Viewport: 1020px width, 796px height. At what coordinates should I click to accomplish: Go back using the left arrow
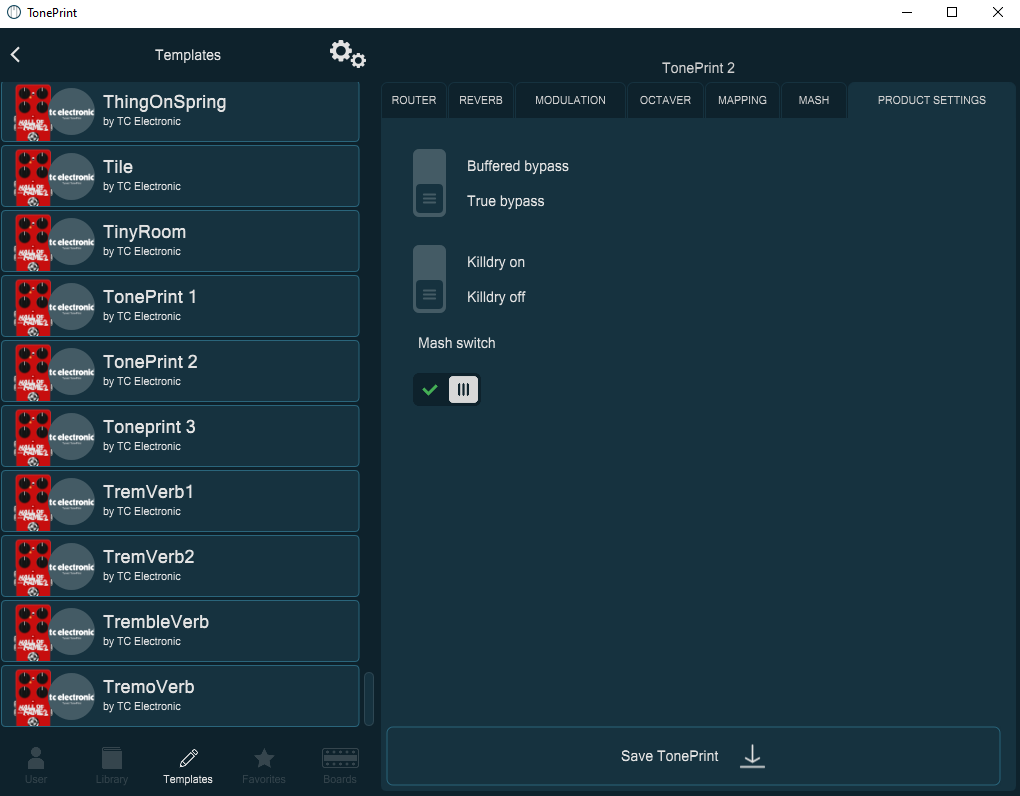[x=16, y=55]
